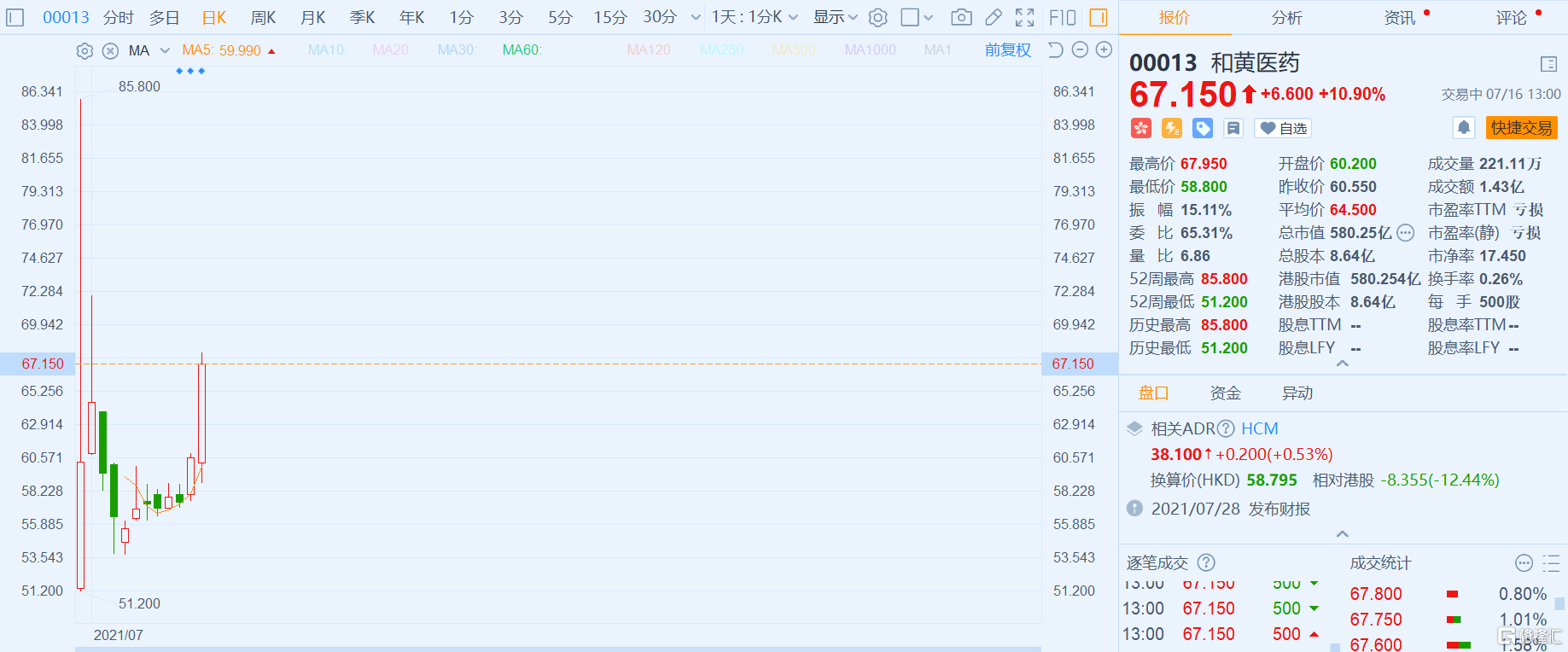
Task: Select the 资金 capital tab
Action: point(1226,393)
